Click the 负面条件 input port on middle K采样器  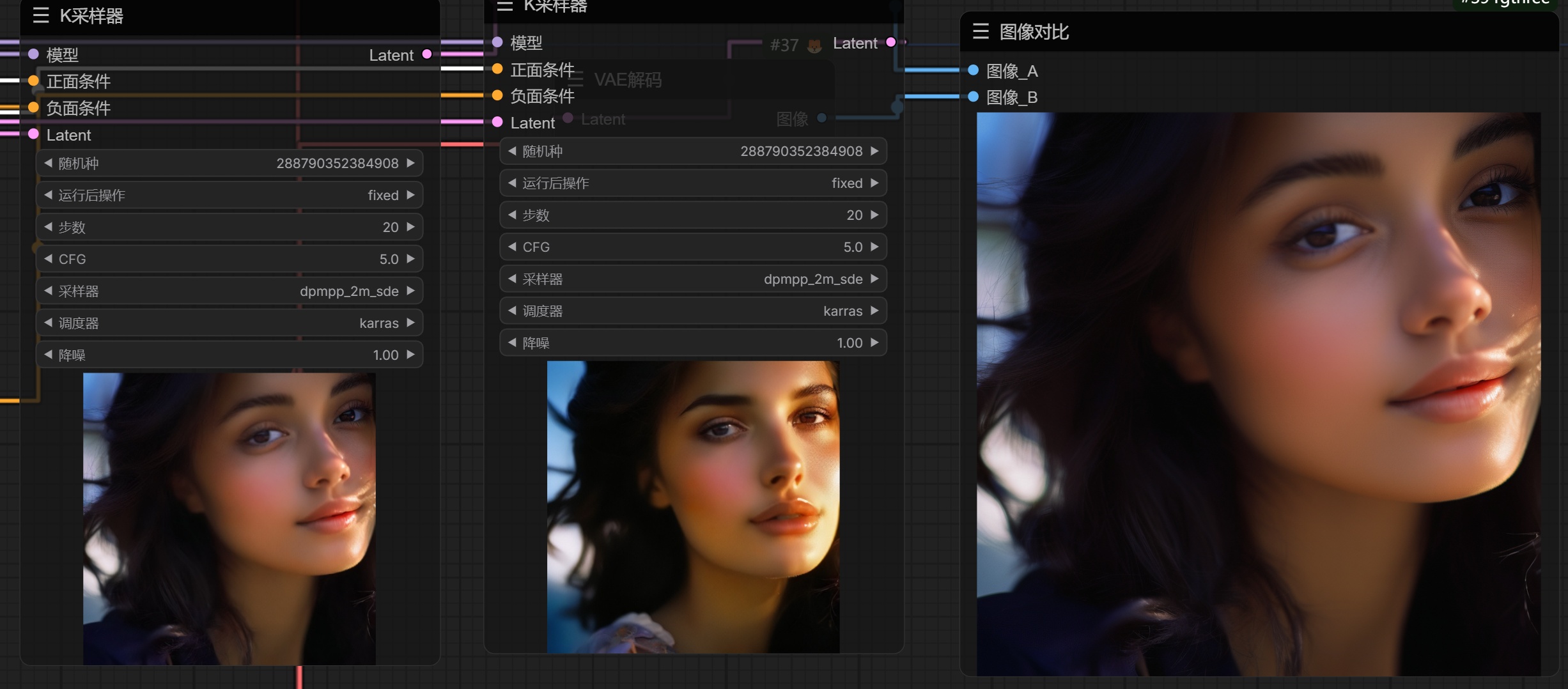coord(498,95)
